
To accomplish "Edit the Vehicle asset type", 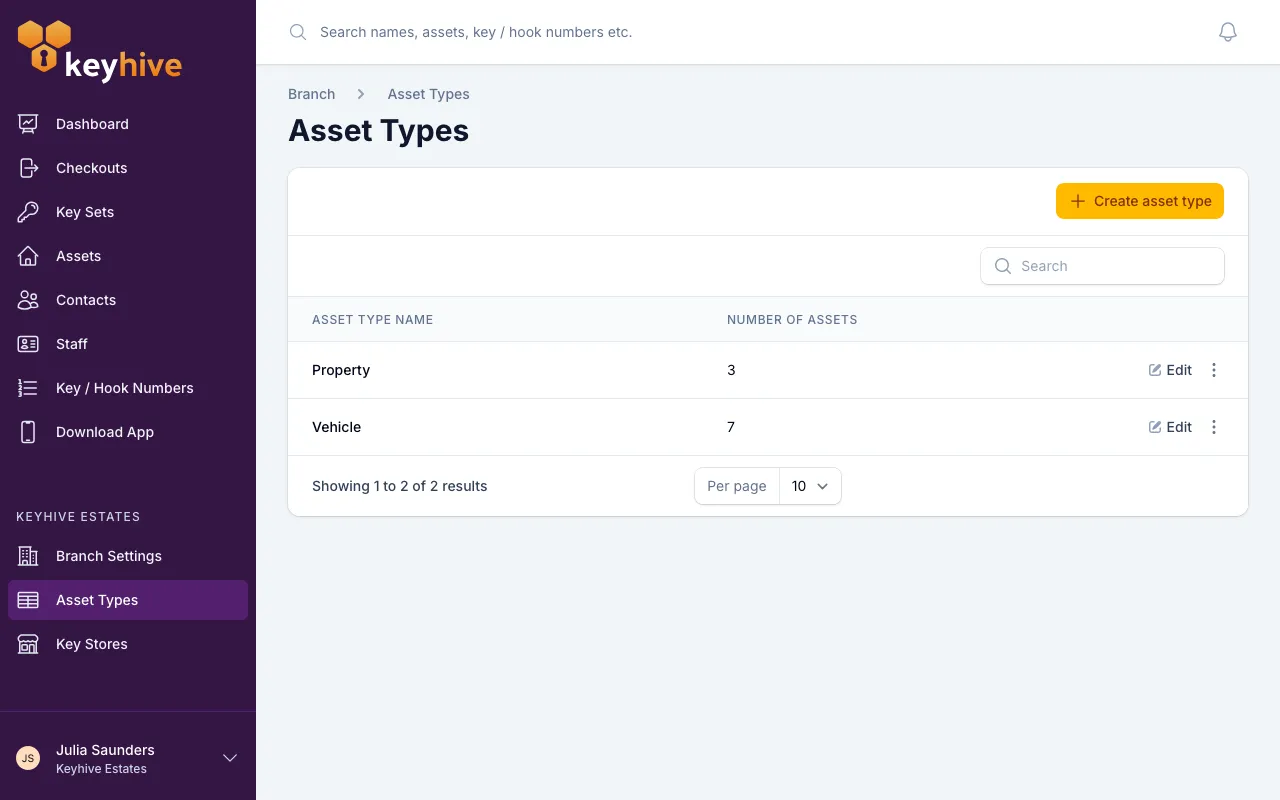I will coord(1170,427).
